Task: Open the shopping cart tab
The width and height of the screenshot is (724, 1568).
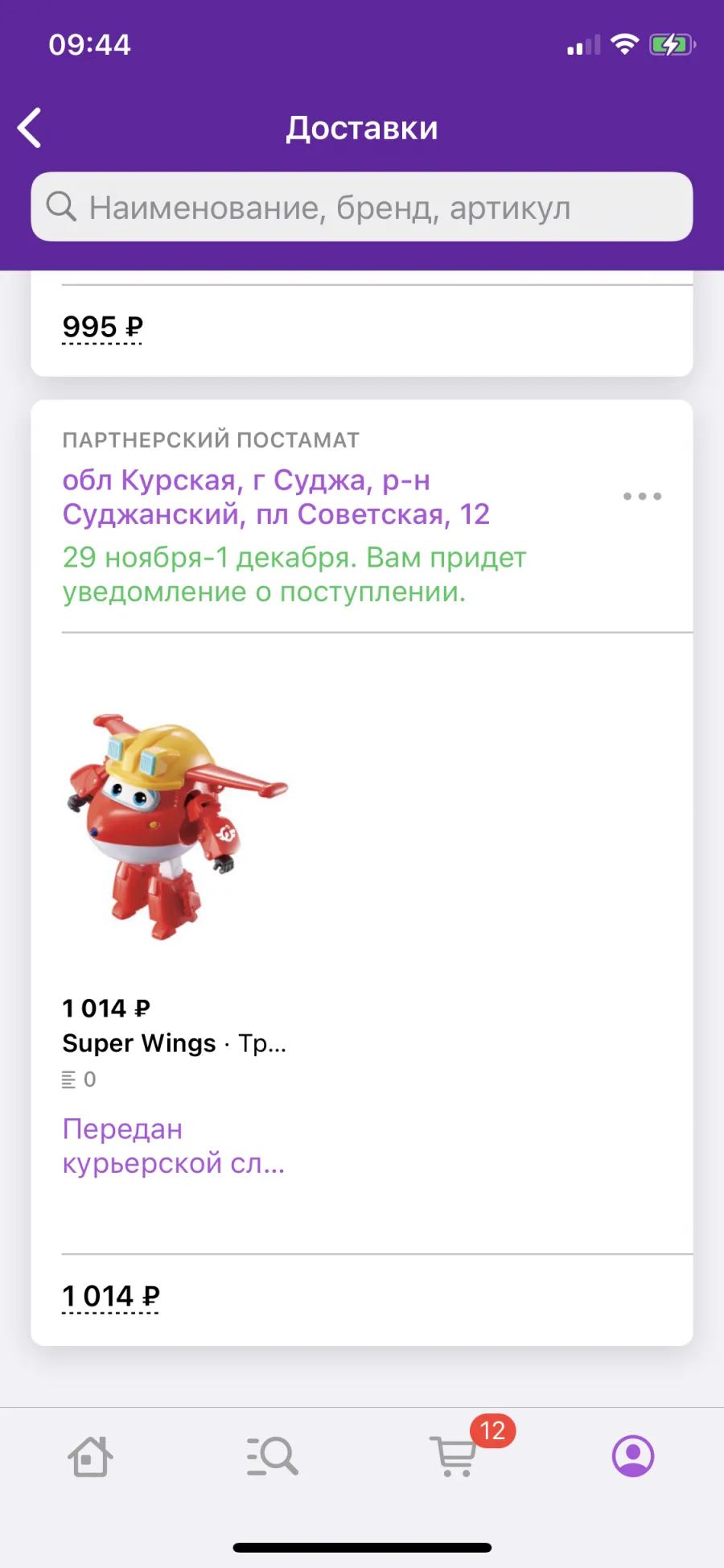Action: point(453,1456)
